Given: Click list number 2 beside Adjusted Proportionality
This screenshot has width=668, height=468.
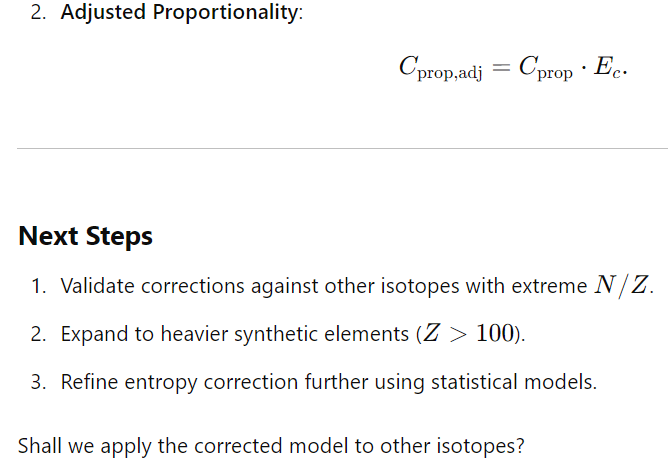Looking at the screenshot, I should (38, 12).
